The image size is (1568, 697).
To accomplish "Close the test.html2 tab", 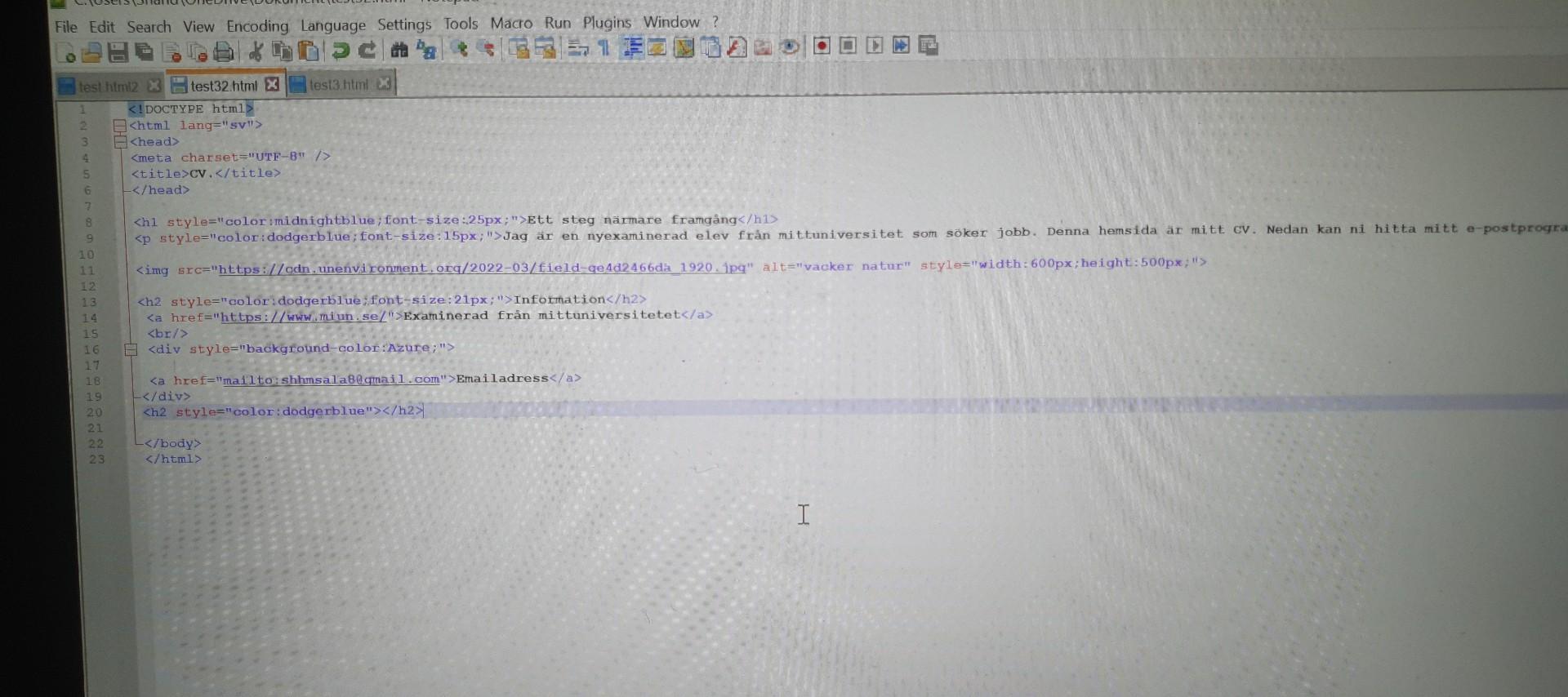I will [x=154, y=86].
